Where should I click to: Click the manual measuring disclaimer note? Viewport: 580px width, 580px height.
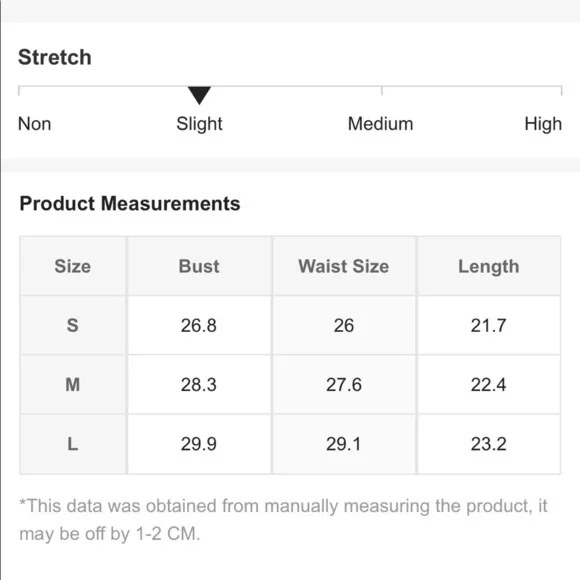[283, 520]
